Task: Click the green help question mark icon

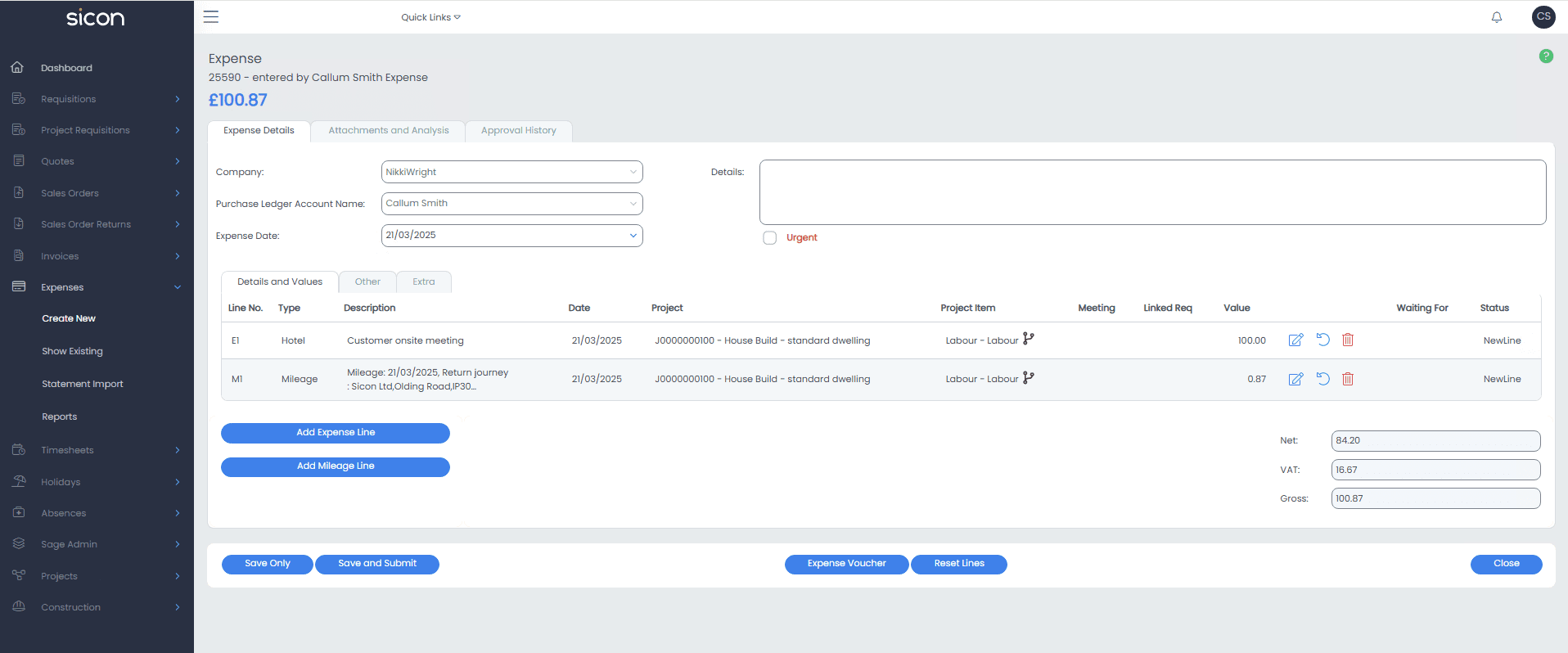Action: (x=1546, y=56)
